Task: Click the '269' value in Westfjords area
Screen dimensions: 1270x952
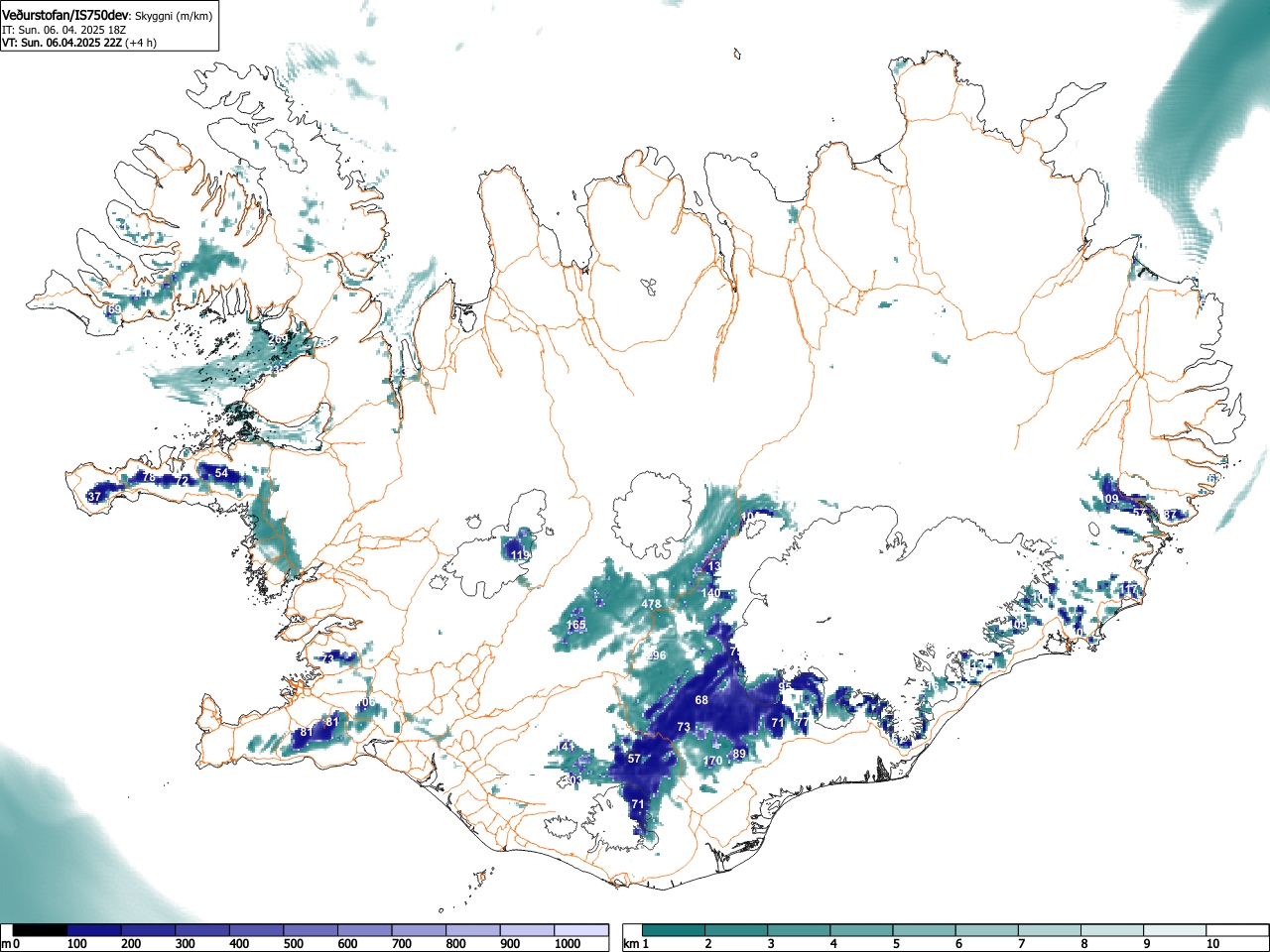Action: [278, 339]
